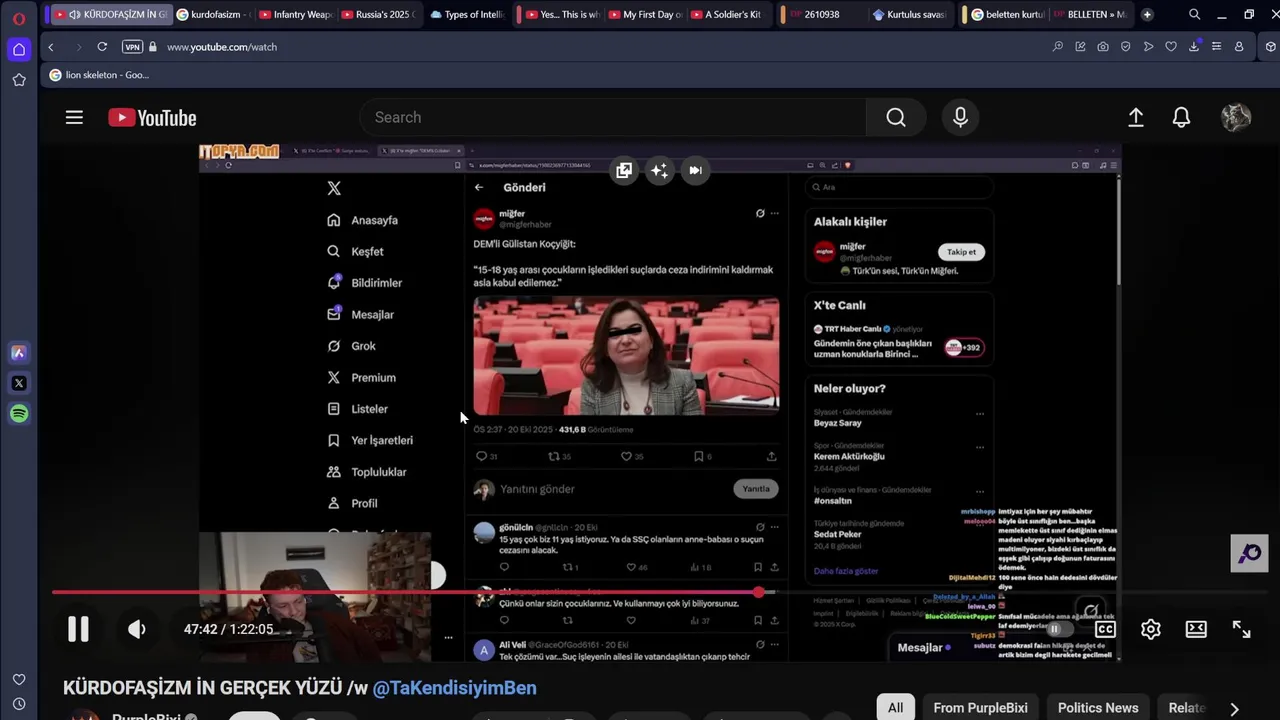Viewport: 1280px width, 720px height.
Task: Reload the page with the refresh button
Action: [x=102, y=47]
